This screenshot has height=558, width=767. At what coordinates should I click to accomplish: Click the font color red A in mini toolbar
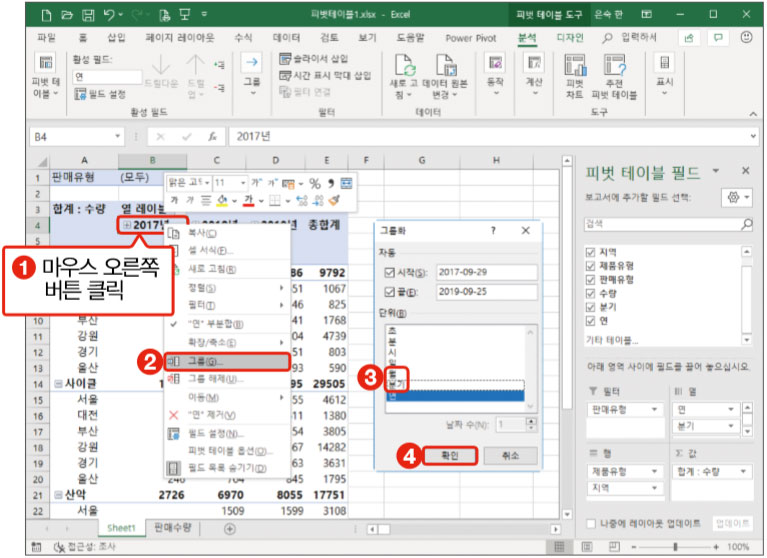pyautogui.click(x=248, y=200)
